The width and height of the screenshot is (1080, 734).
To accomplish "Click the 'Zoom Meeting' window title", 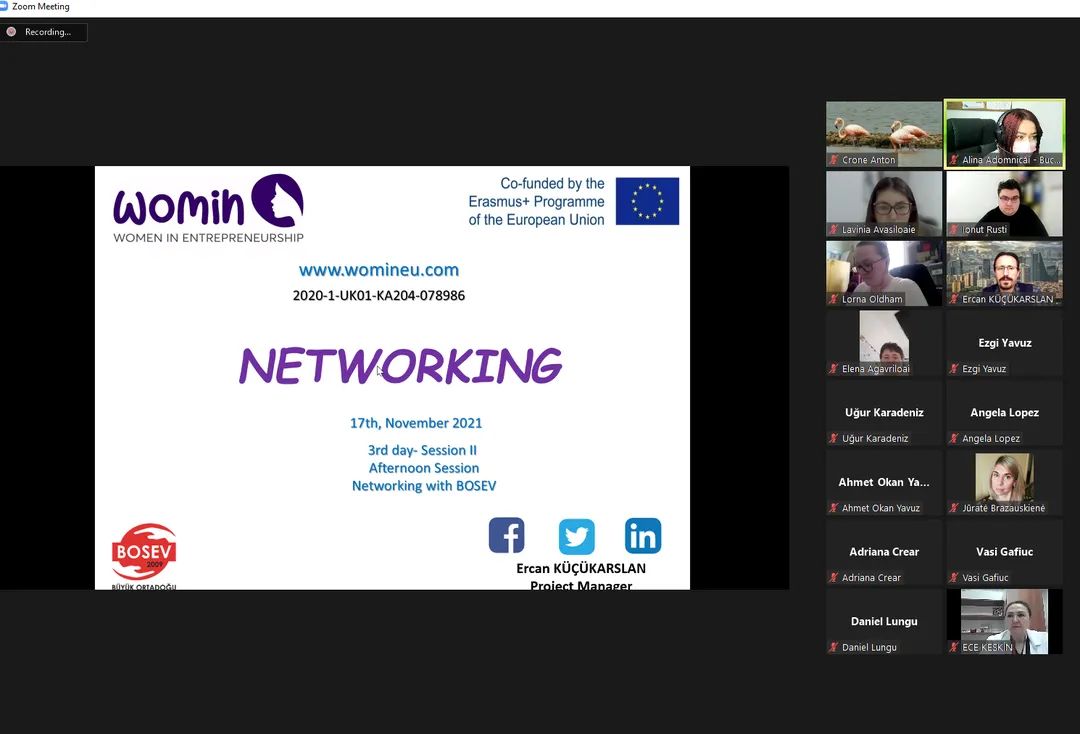I will point(41,6).
